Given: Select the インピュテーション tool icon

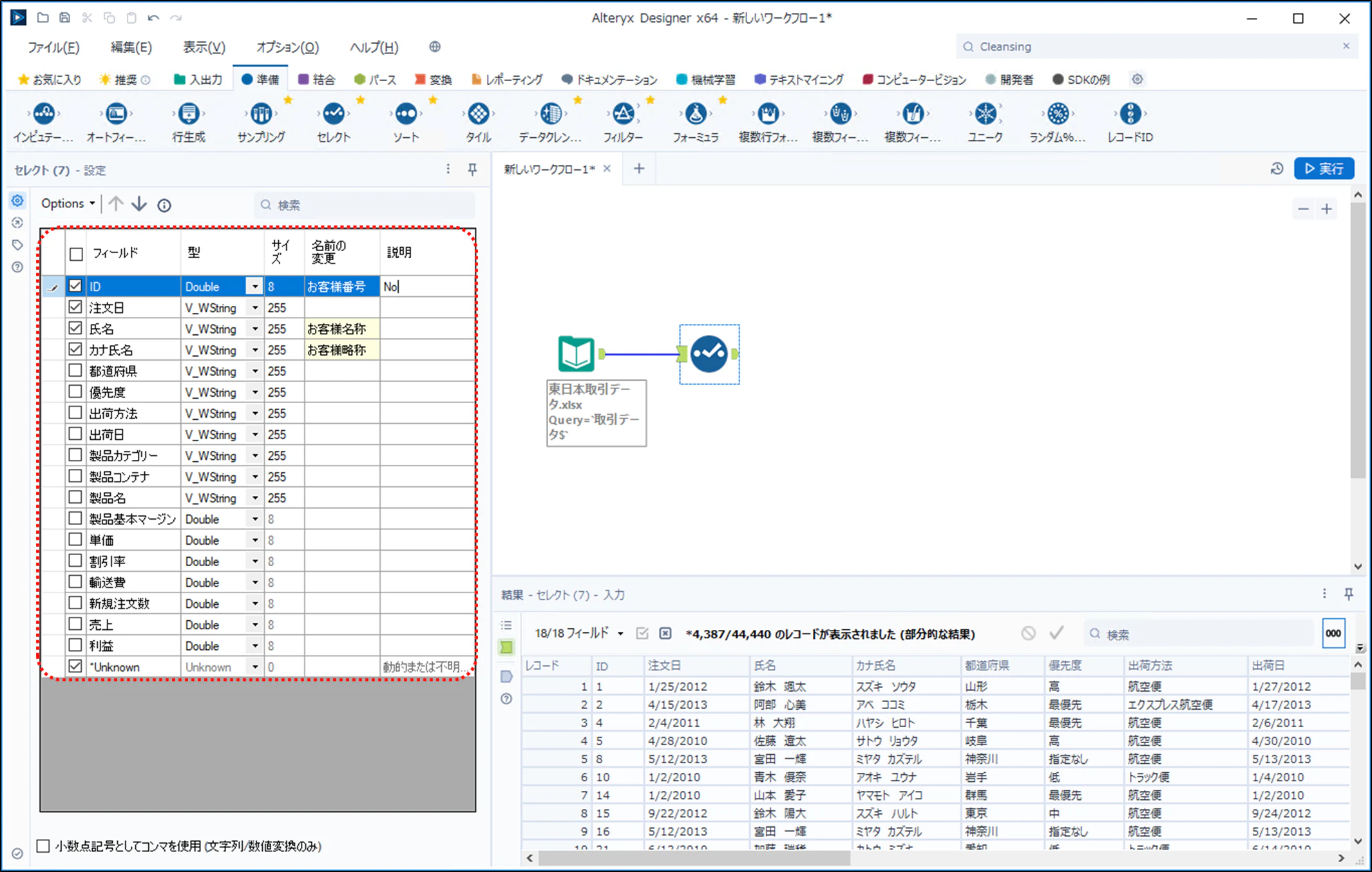Looking at the screenshot, I should tap(44, 114).
